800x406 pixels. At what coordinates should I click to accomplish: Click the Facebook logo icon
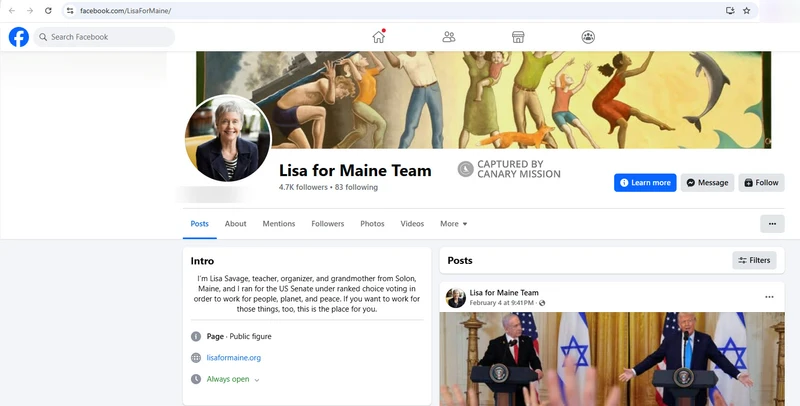[x=19, y=37]
